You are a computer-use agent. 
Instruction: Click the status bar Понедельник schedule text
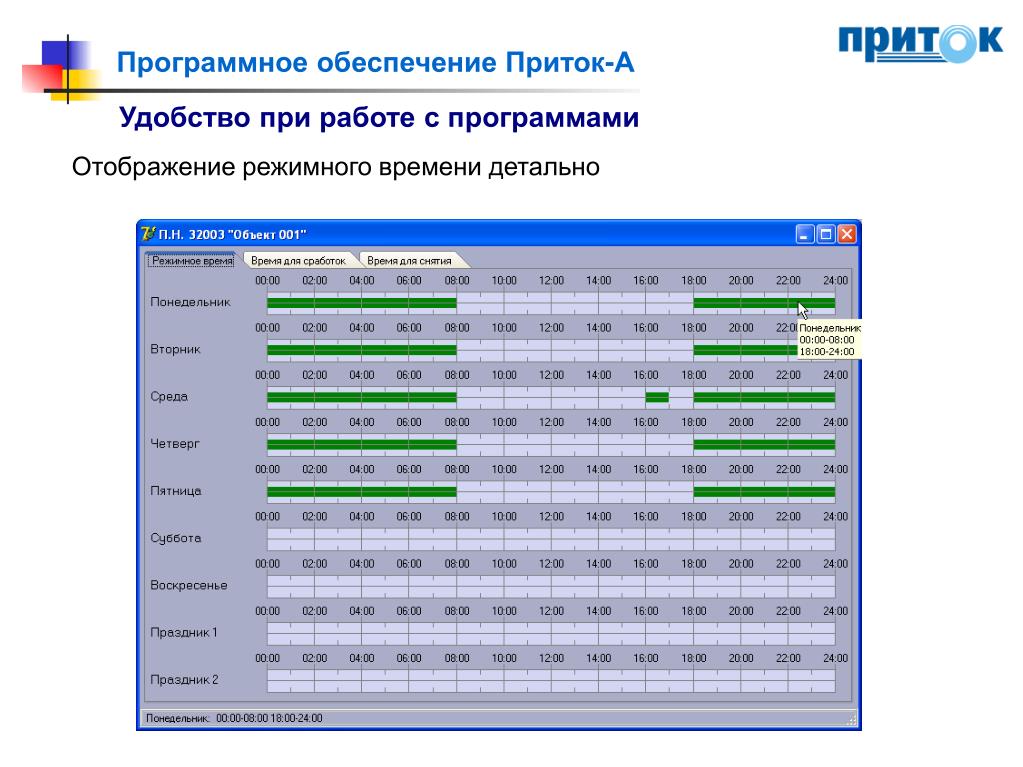234,718
